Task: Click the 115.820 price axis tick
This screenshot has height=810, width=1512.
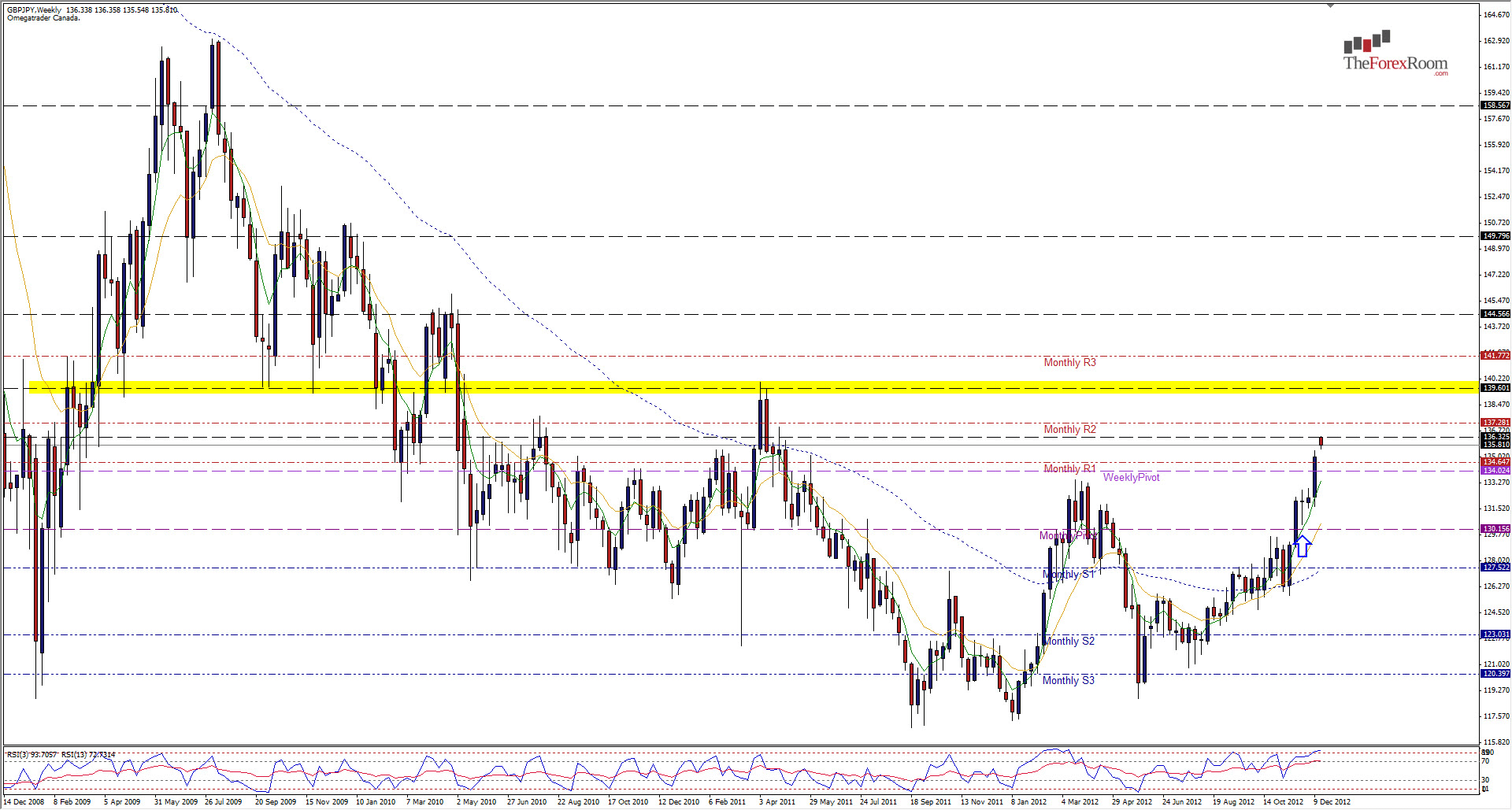Action: coord(1496,742)
